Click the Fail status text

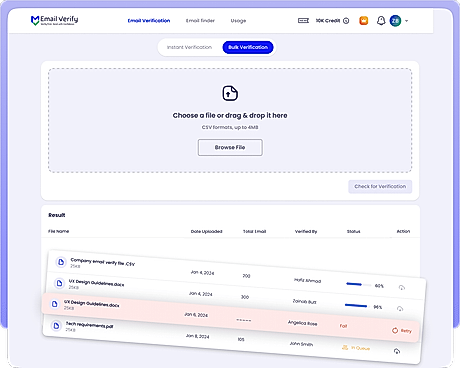coord(343,326)
